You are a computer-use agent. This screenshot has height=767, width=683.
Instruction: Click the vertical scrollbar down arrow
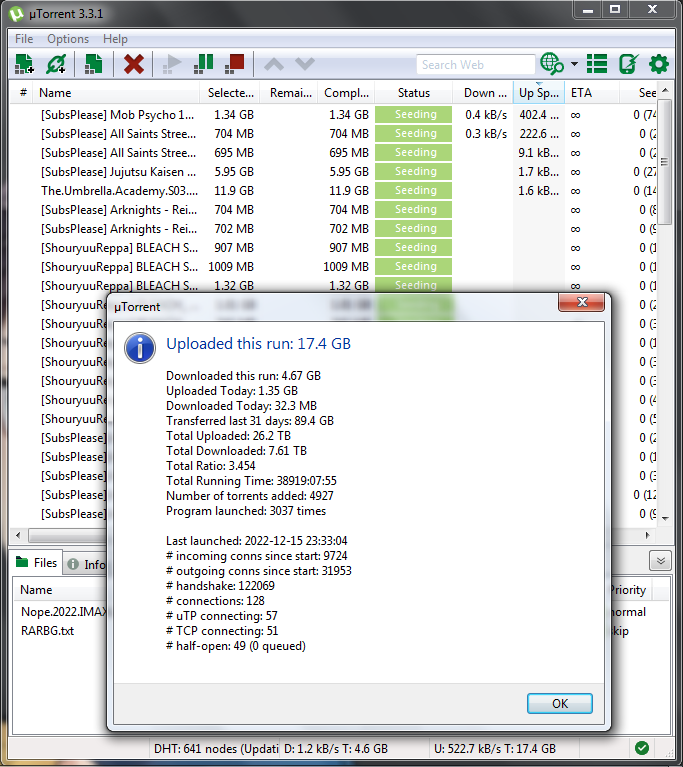point(665,519)
